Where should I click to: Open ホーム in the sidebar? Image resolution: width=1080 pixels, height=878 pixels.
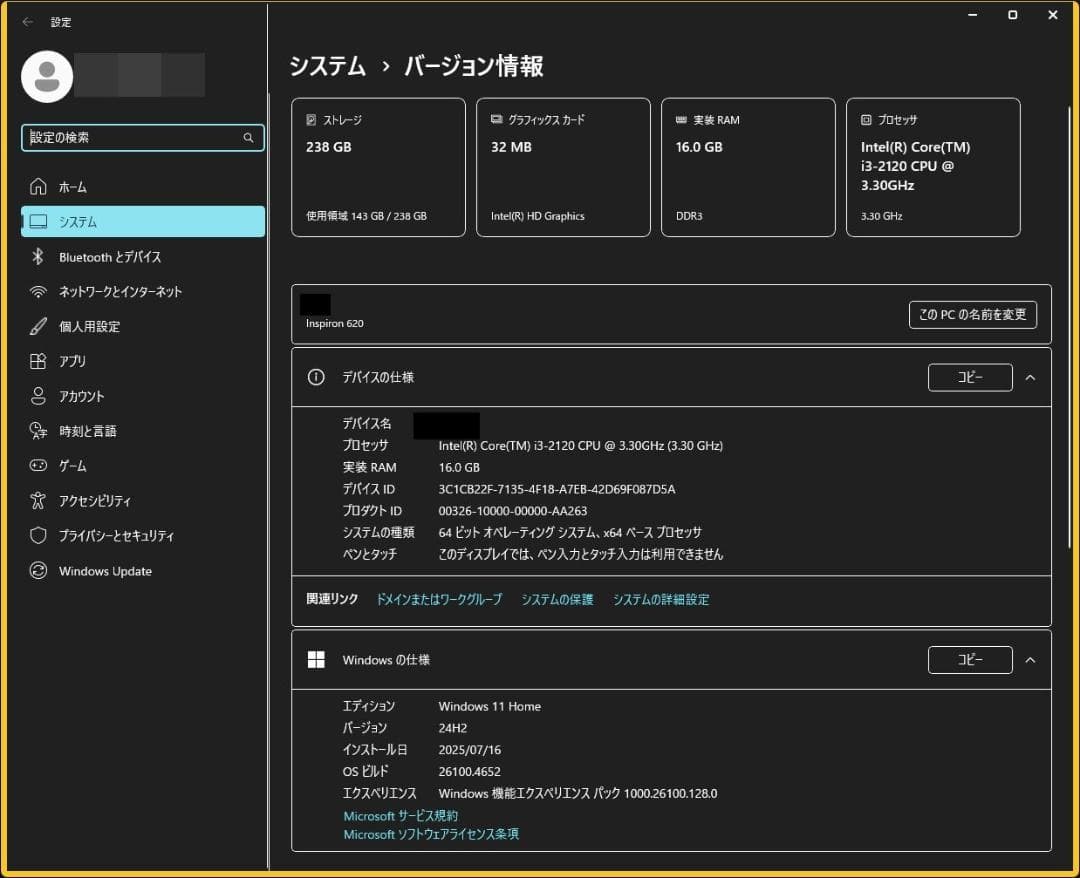[x=143, y=187]
